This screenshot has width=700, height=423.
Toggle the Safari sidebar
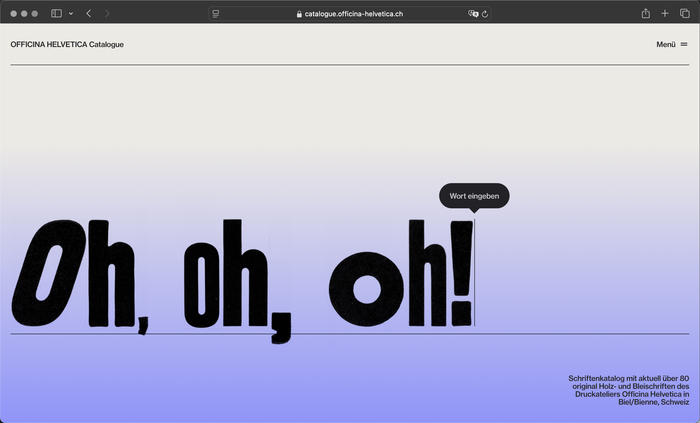tap(56, 13)
